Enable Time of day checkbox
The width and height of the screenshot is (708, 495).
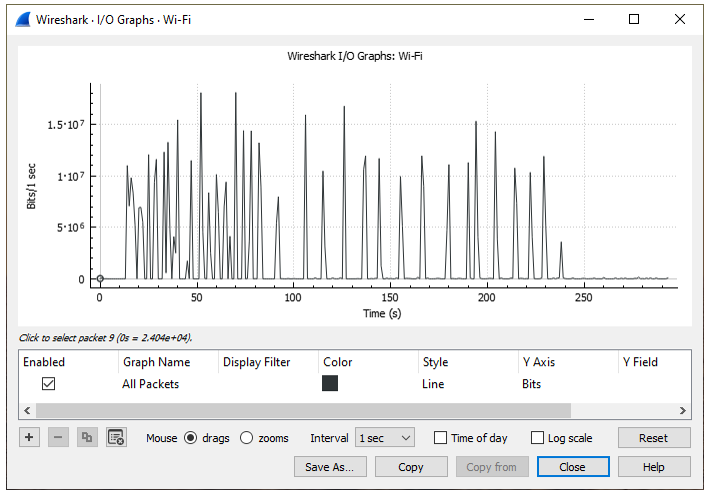(440, 438)
